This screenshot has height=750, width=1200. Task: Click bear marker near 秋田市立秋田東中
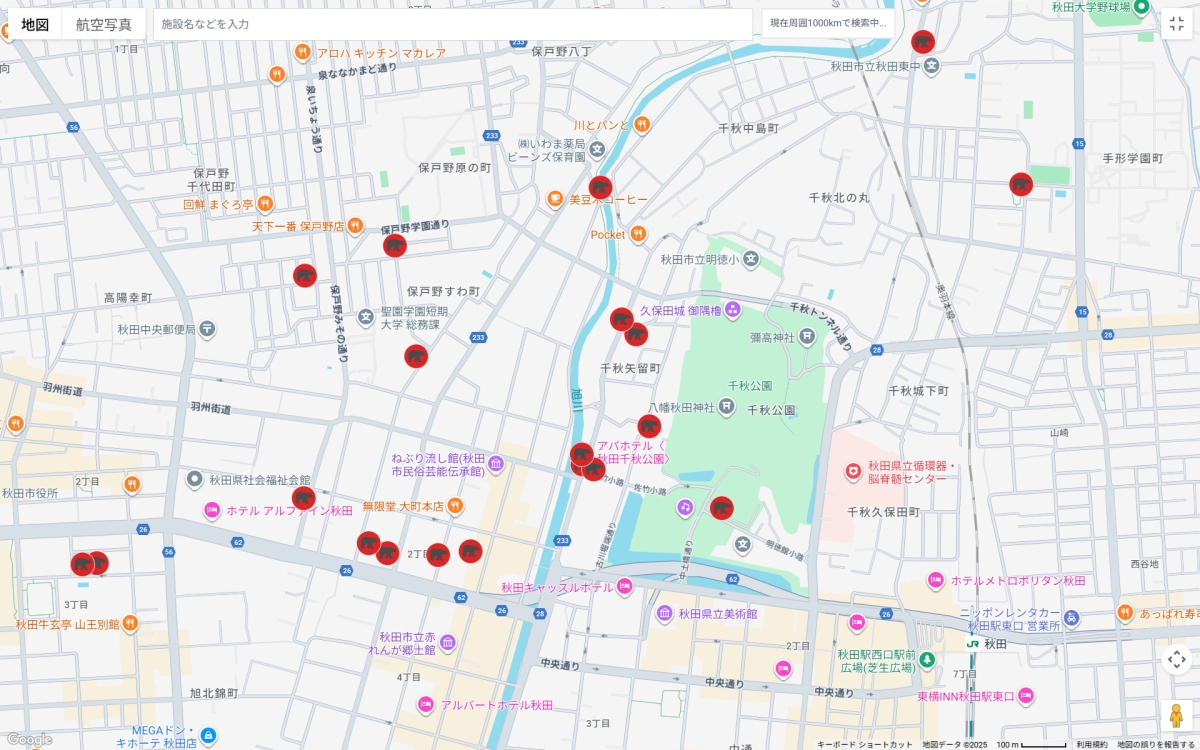click(x=922, y=42)
